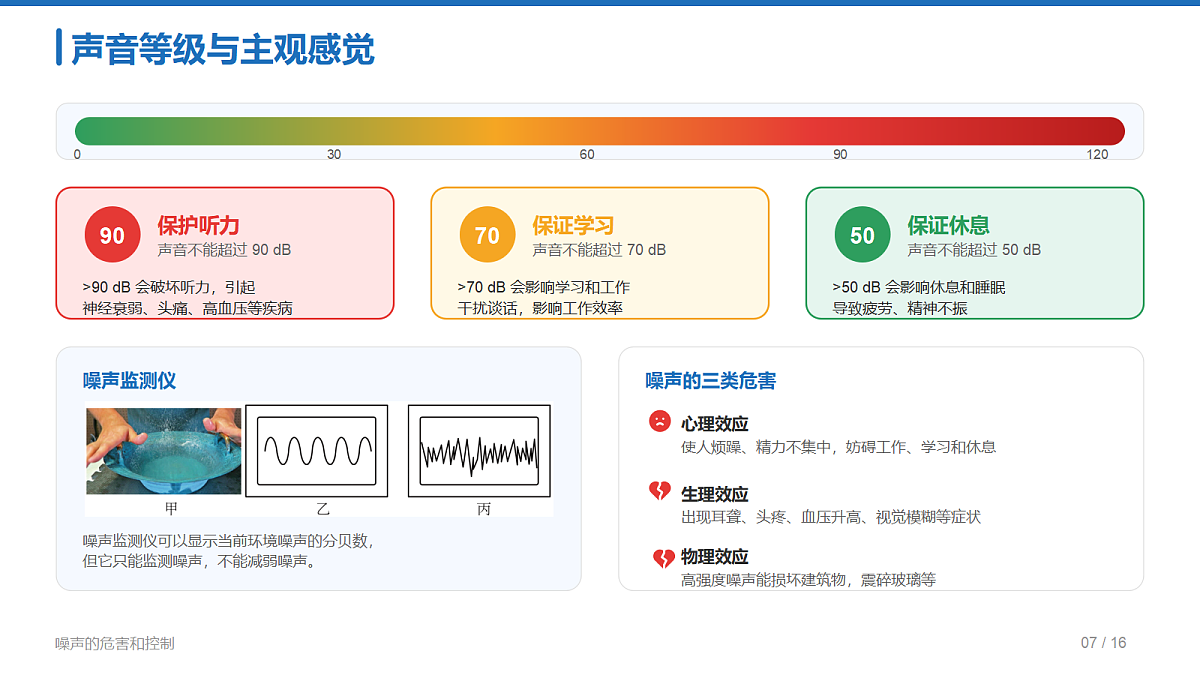Click the red 90 circle badge
Screen dimensions: 1200x675
112,235
